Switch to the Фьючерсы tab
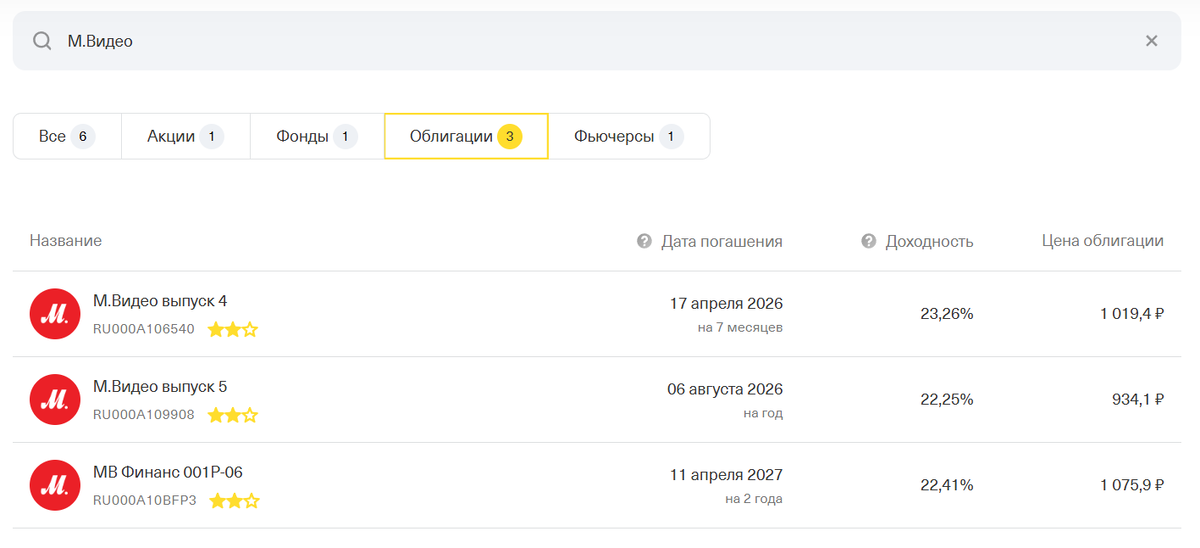The height and width of the screenshot is (548, 1200). click(629, 136)
